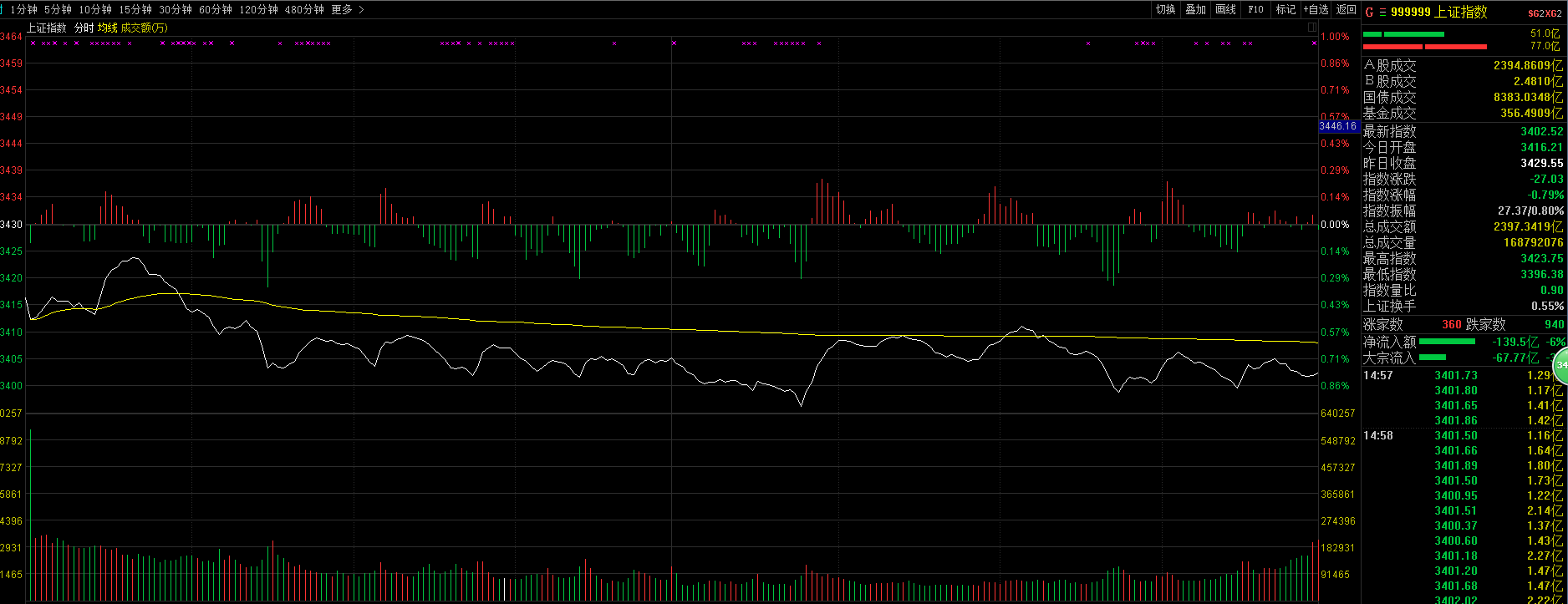The image size is (1568, 604).
Task: Click the red 77.0亿 order bar
Action: (x=1424, y=47)
